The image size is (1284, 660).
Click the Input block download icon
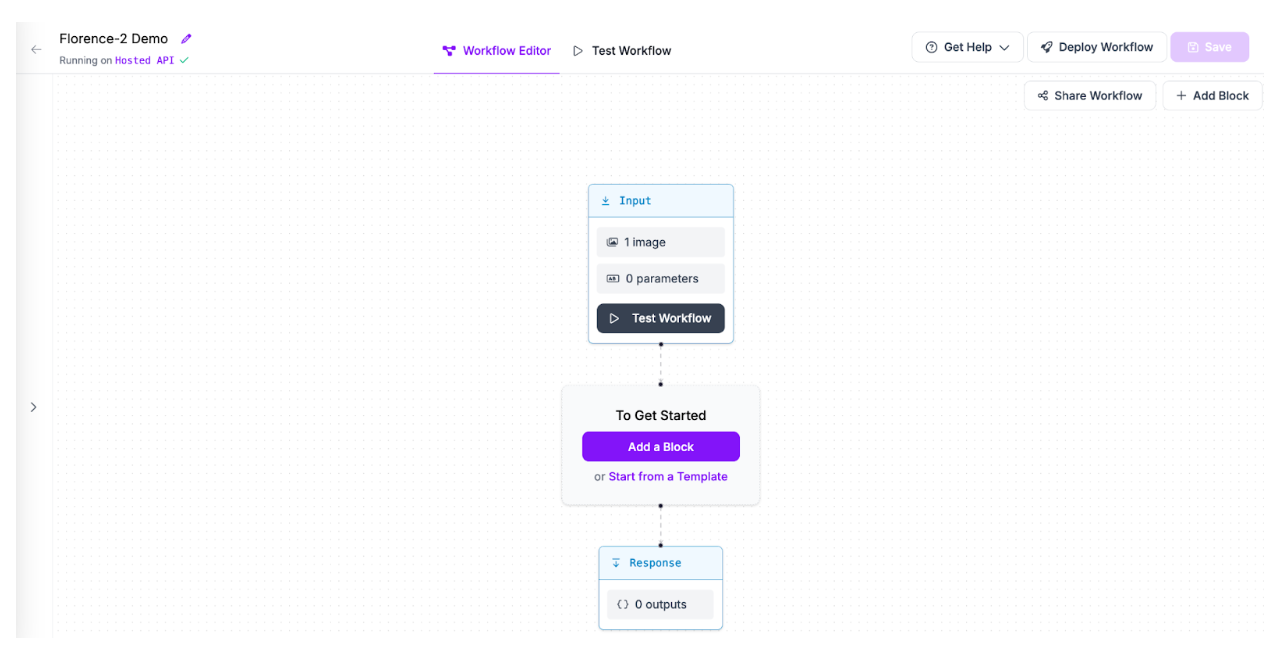605,201
